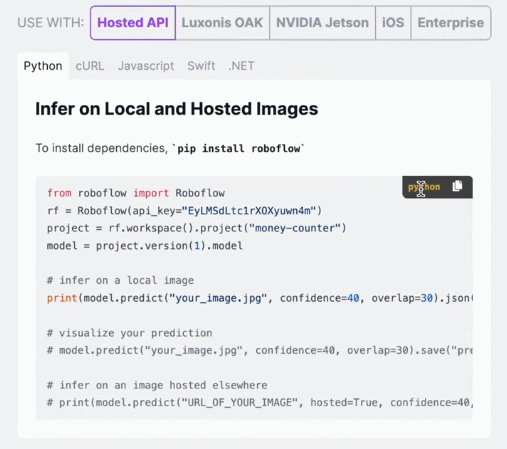The height and width of the screenshot is (449, 507).
Task: Click the 'USE WITH:' label
Action: click(x=51, y=23)
